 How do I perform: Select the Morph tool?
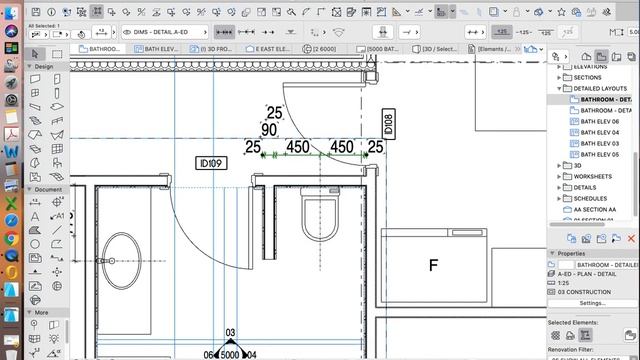(x=35, y=163)
